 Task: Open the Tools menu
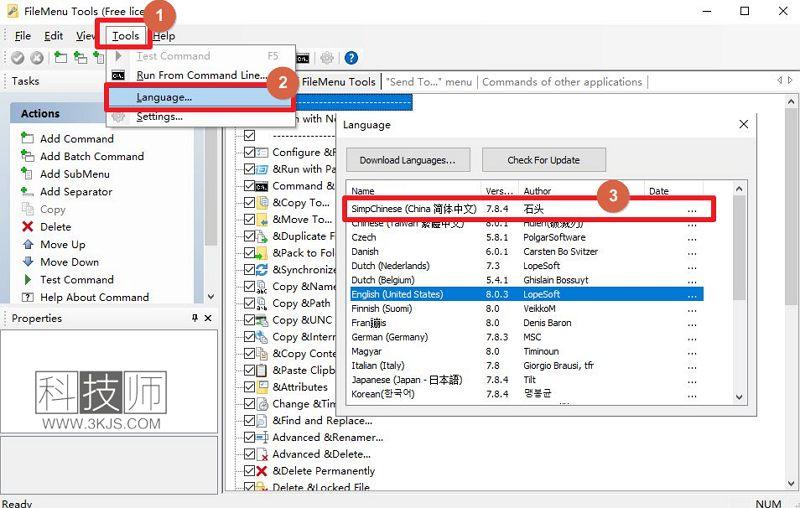(126, 36)
